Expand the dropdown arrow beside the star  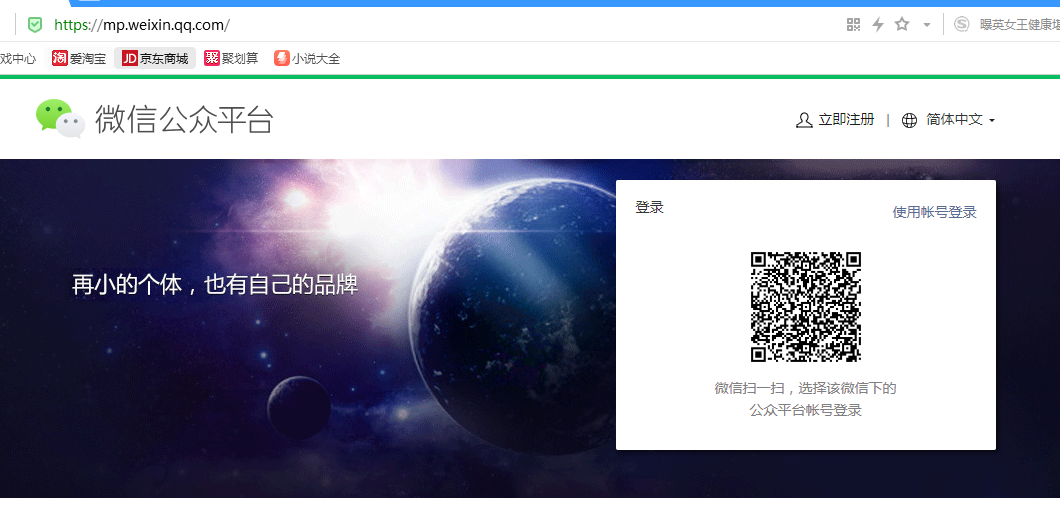[927, 25]
